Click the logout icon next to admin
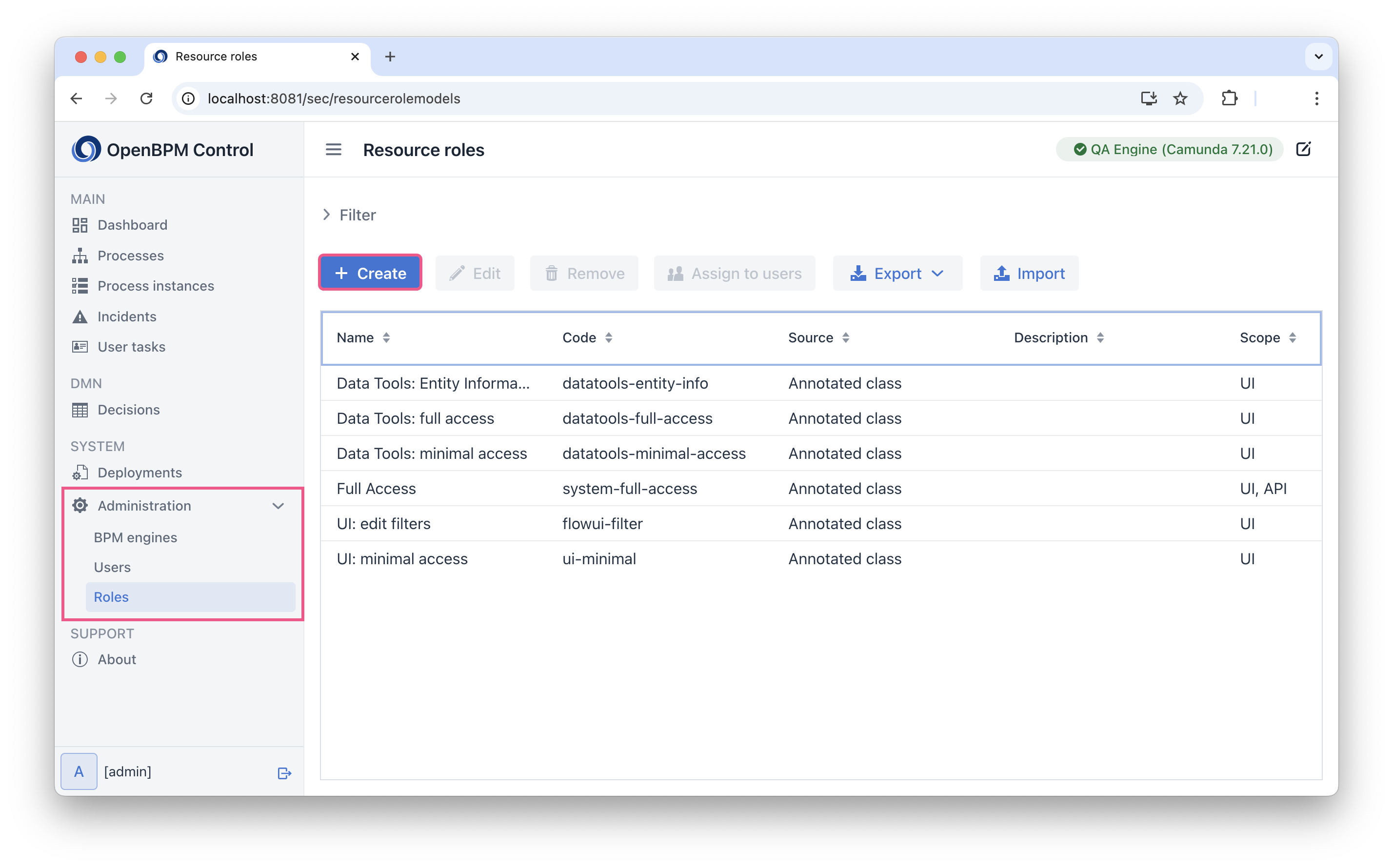 point(284,773)
